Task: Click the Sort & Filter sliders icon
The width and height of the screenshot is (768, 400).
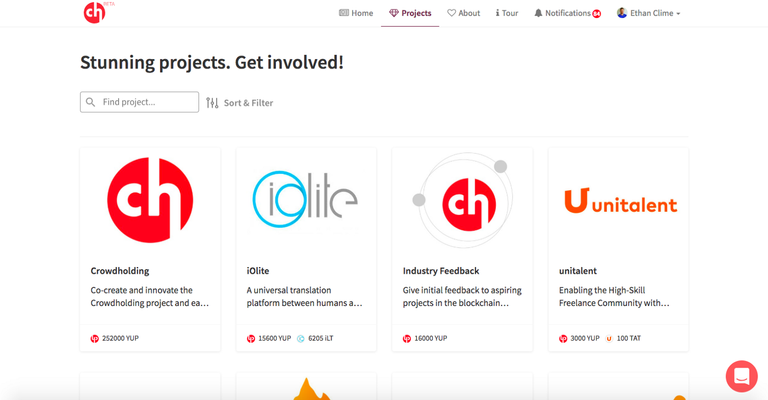Action: (x=212, y=103)
